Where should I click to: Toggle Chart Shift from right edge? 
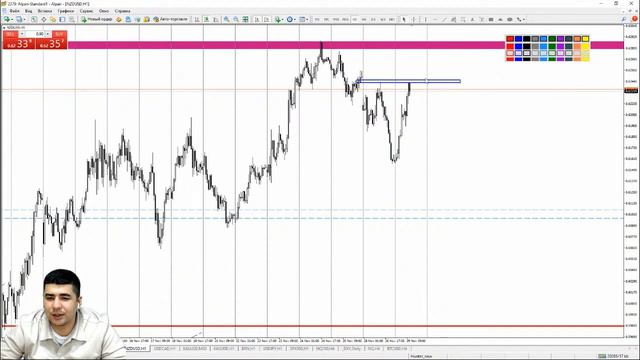[x=266, y=19]
